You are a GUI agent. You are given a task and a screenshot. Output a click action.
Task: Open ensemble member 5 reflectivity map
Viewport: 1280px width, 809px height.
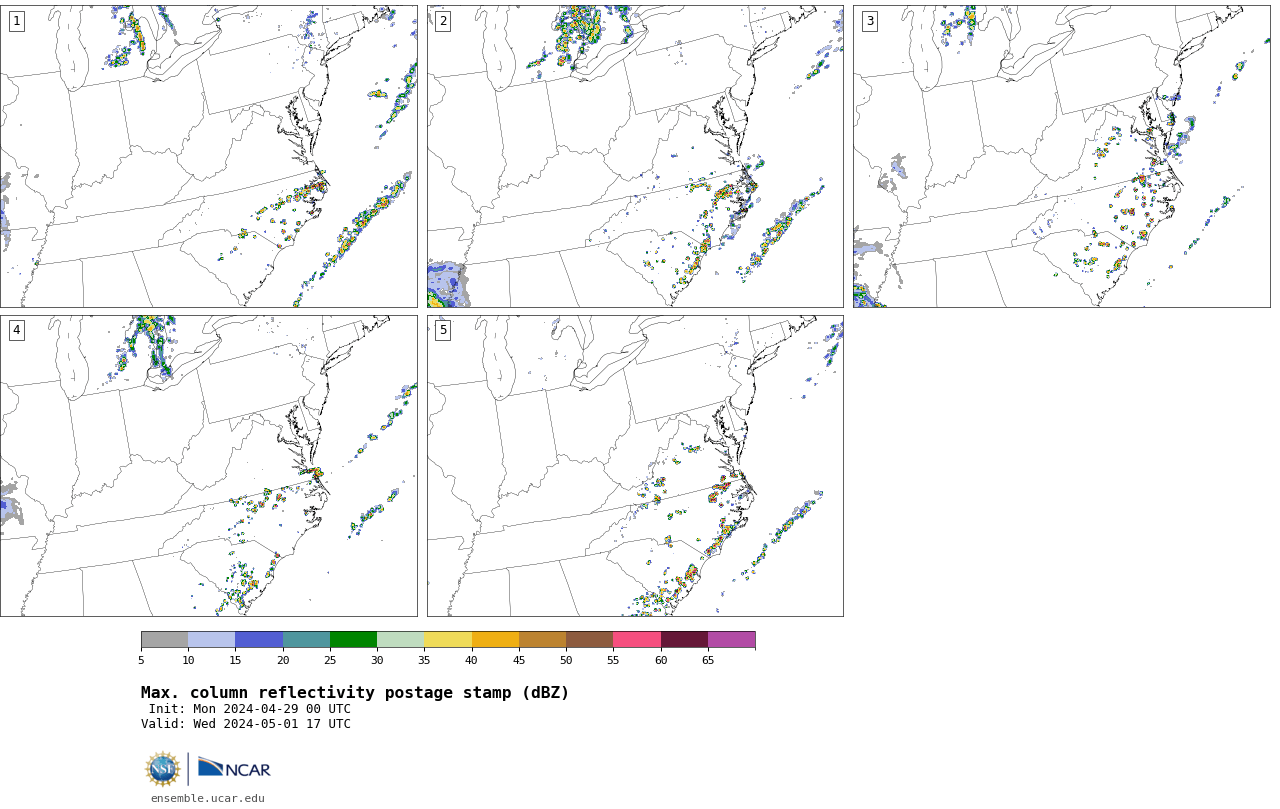635,466
